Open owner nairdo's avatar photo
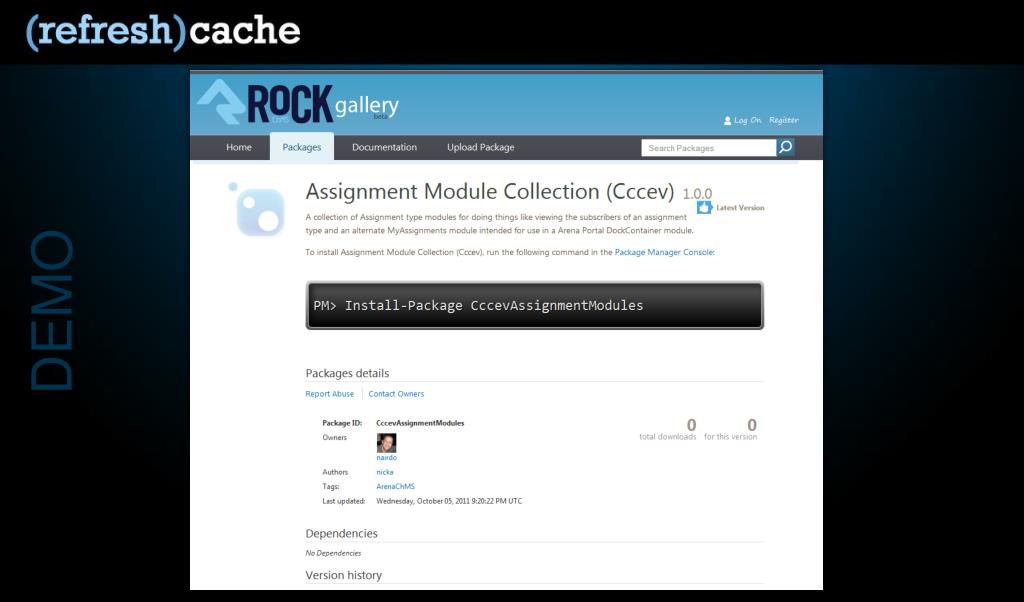The width and height of the screenshot is (1024, 602). click(x=386, y=443)
